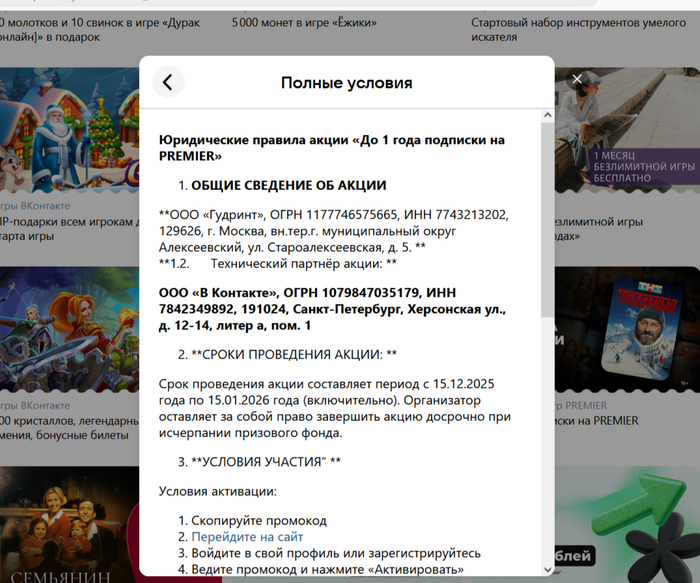Click «Игры ВКонтакте» label above the crystals offer

[38, 405]
